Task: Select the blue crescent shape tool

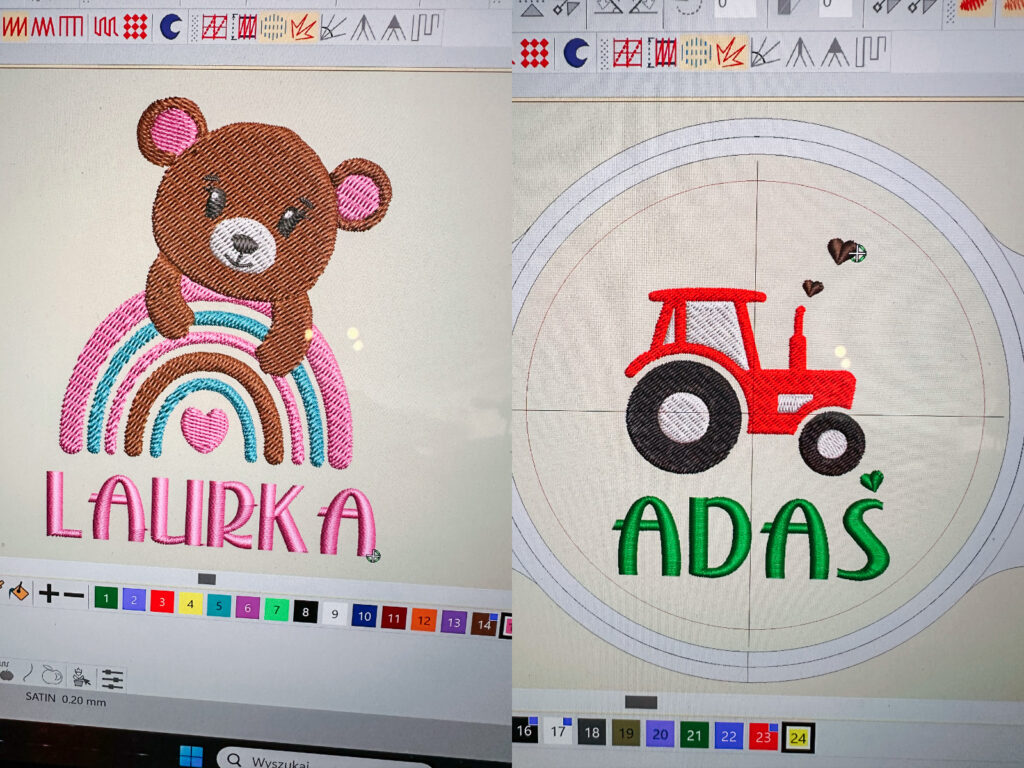Action: (170, 27)
